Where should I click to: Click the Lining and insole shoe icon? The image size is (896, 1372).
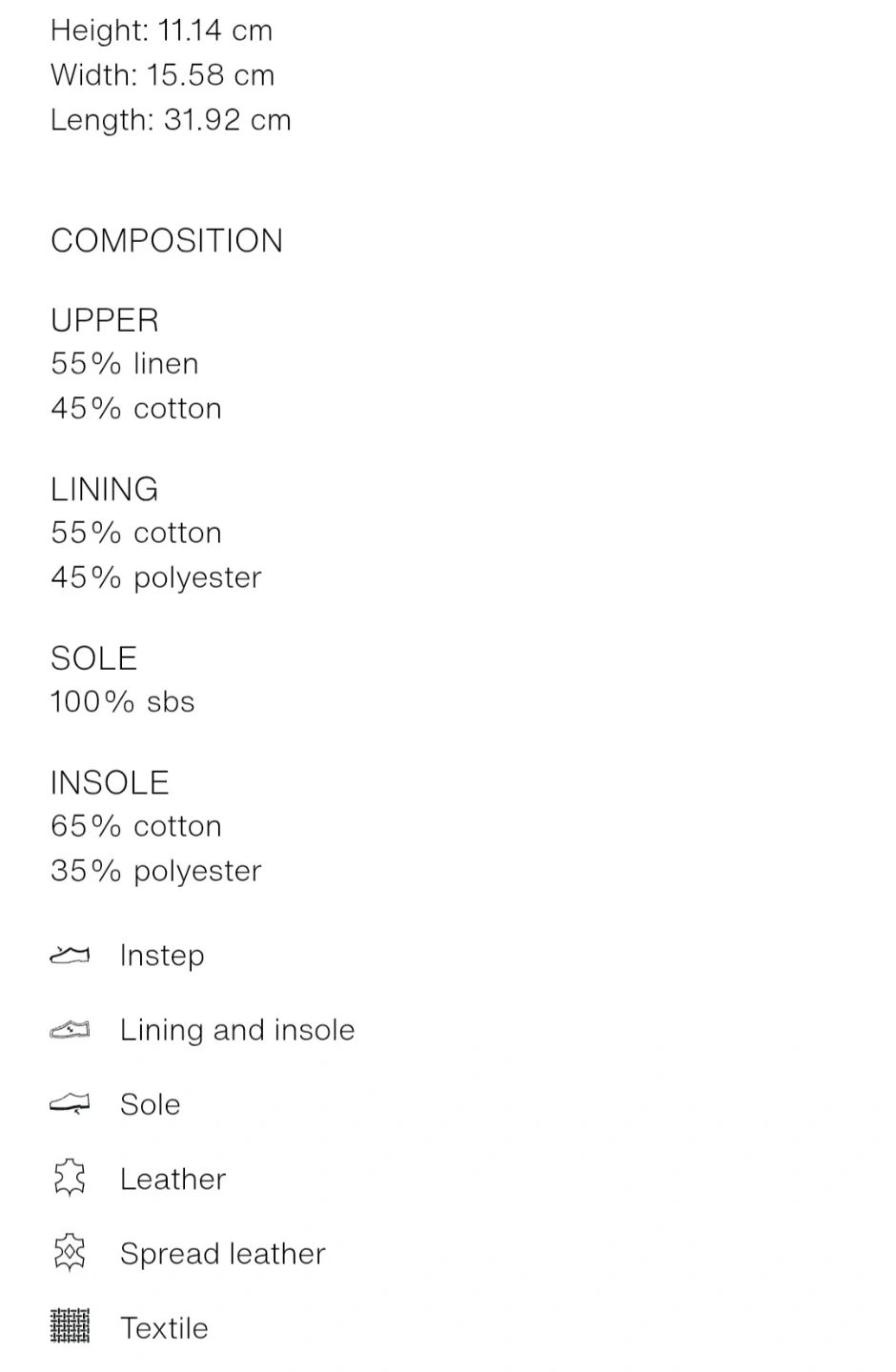pyautogui.click(x=70, y=1029)
